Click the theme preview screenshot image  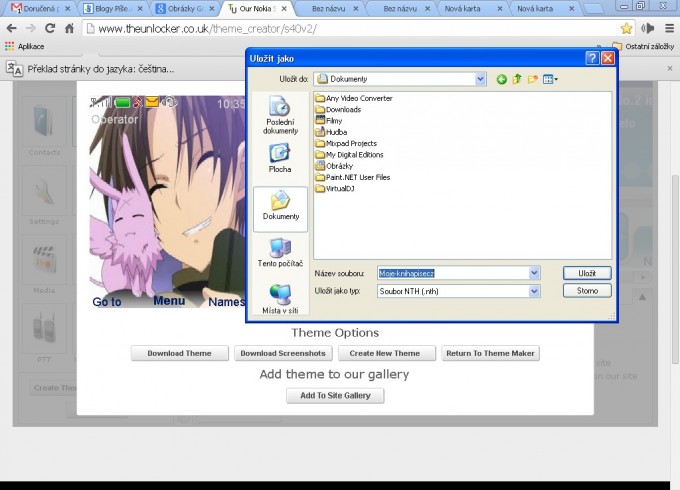pos(167,202)
